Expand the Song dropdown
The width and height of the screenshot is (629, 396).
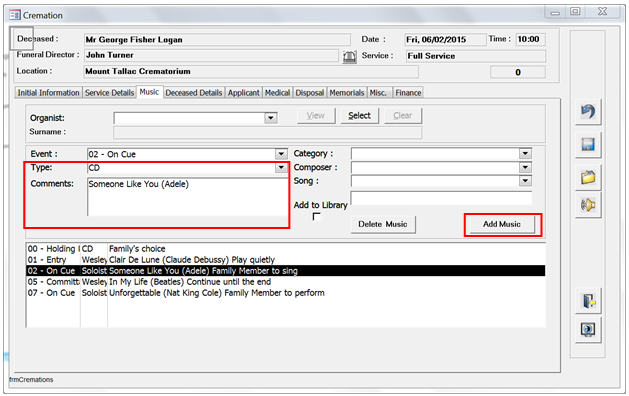click(x=525, y=181)
